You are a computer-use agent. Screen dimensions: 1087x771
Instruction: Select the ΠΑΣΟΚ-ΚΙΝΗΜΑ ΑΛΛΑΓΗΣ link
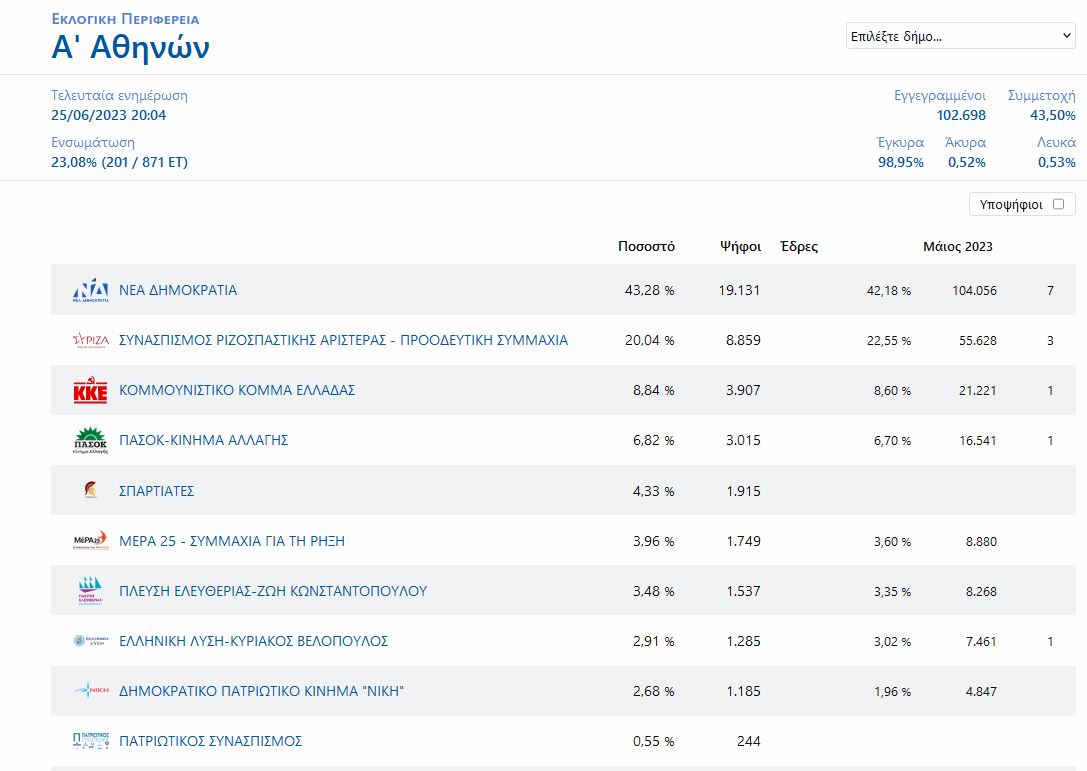pos(204,440)
